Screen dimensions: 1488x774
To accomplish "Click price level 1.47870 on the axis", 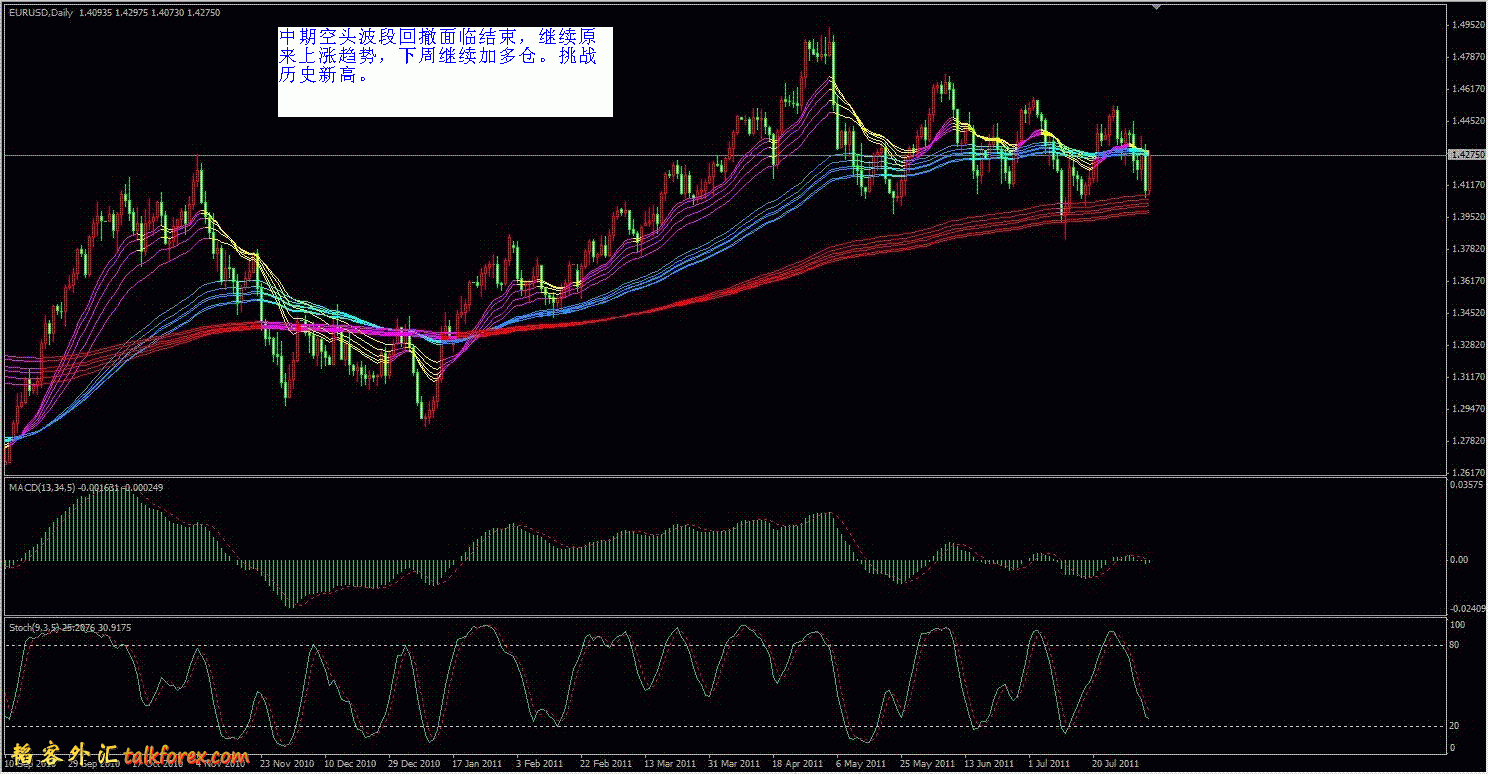I will tap(1467, 57).
